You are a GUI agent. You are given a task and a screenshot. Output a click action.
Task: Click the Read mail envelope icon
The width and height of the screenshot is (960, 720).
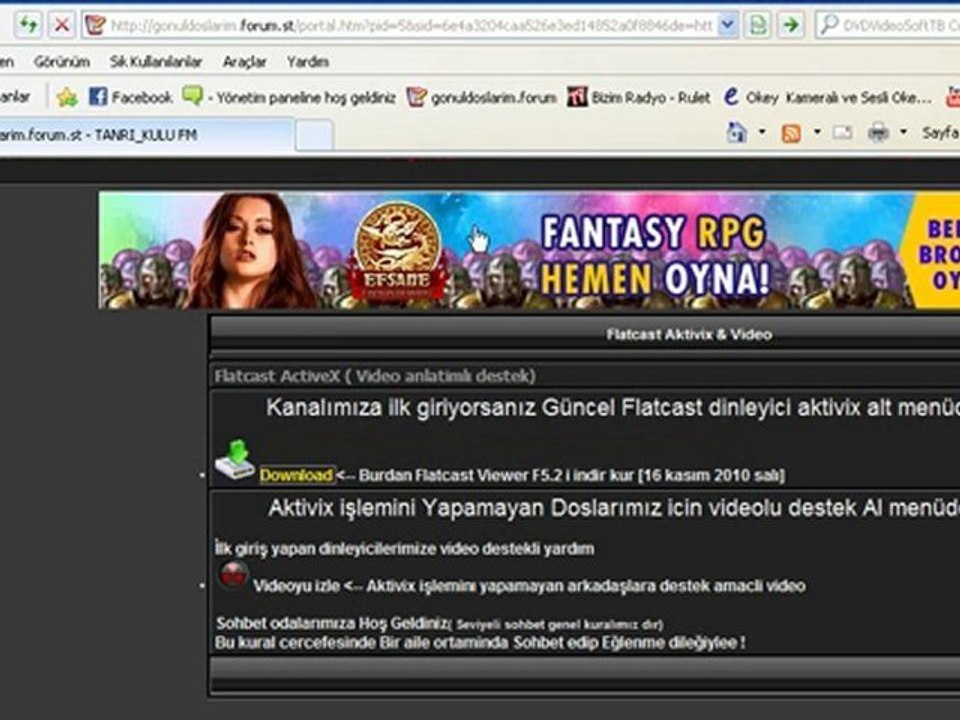842,132
